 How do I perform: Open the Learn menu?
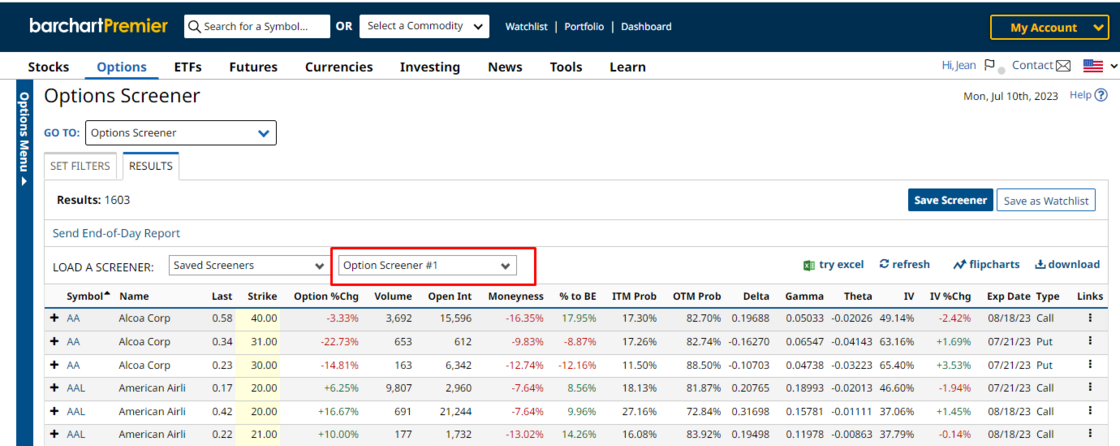[x=627, y=67]
